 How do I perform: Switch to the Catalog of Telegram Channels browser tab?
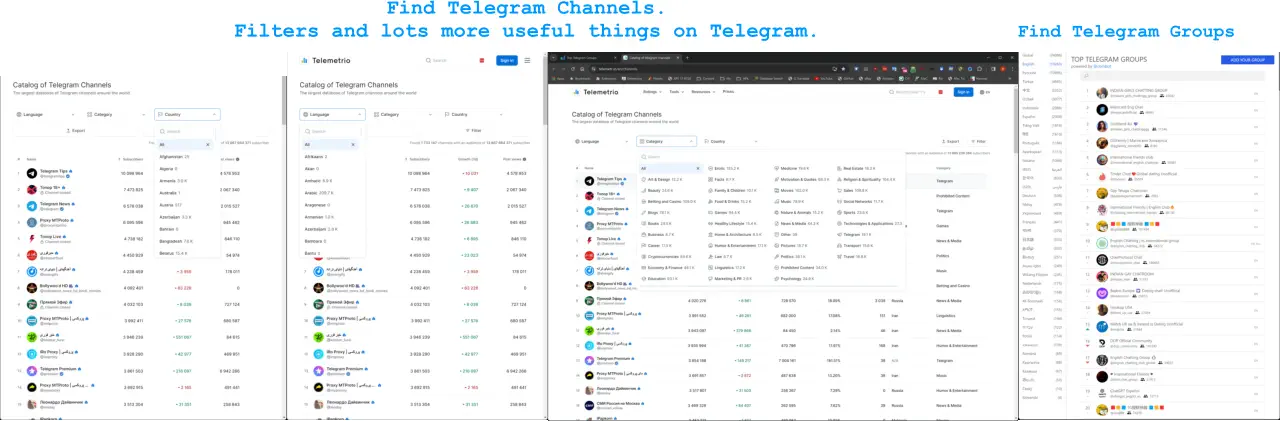(652, 57)
